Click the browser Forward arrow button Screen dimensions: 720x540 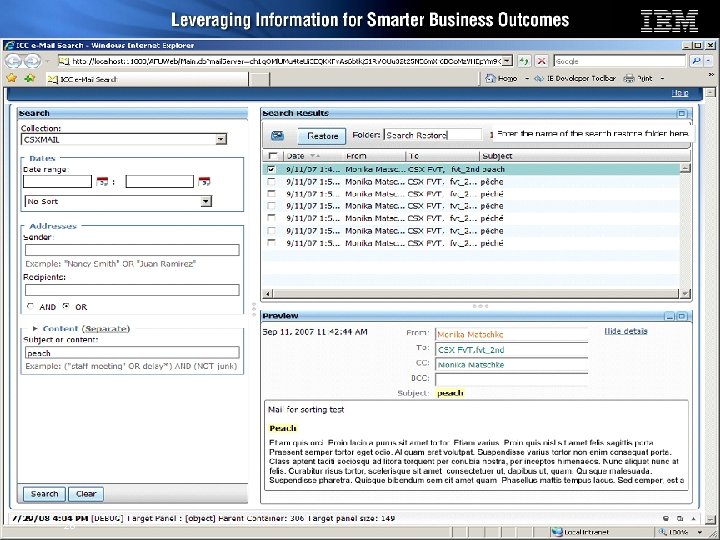[32, 61]
